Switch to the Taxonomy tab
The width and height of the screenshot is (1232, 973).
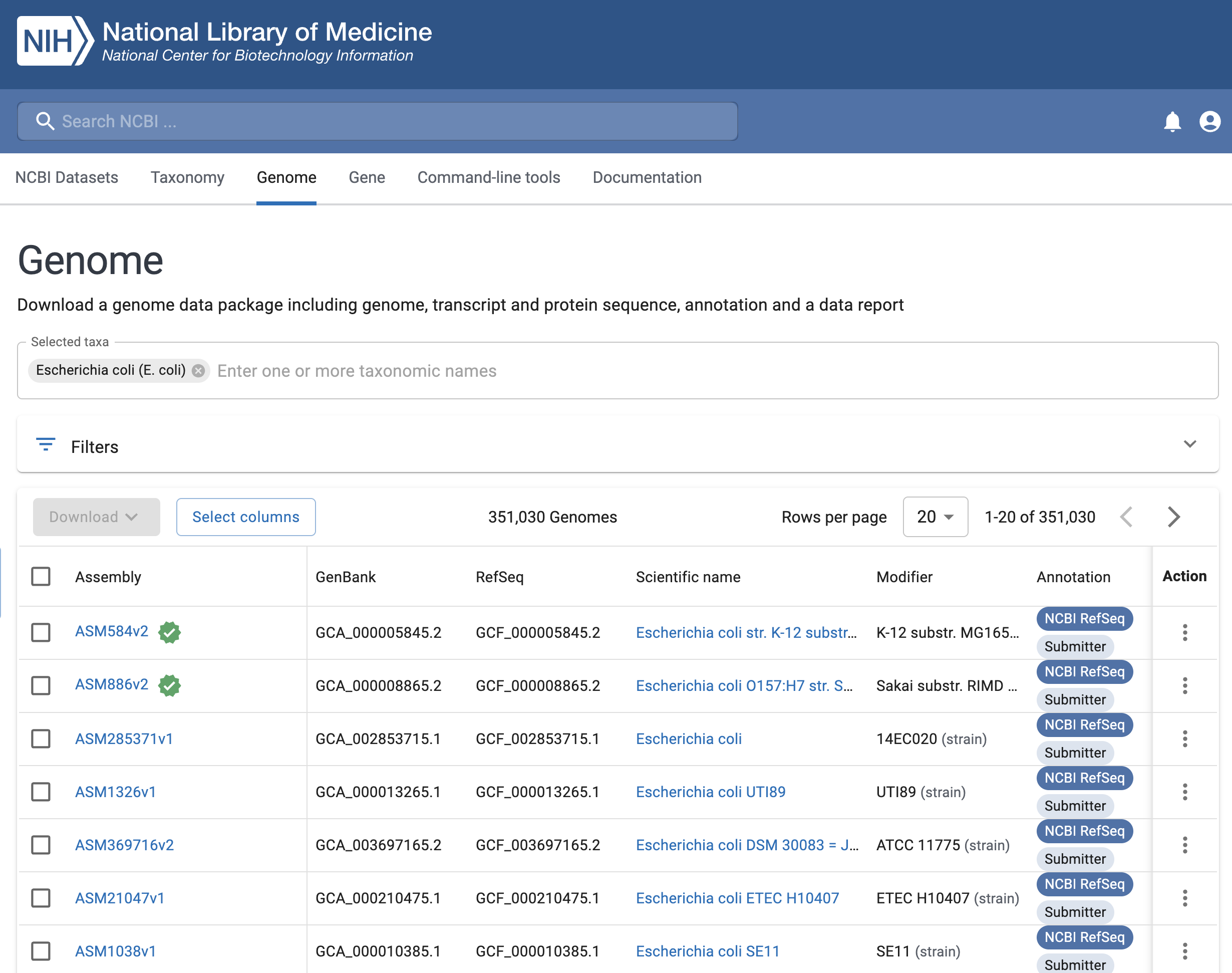coord(187,177)
